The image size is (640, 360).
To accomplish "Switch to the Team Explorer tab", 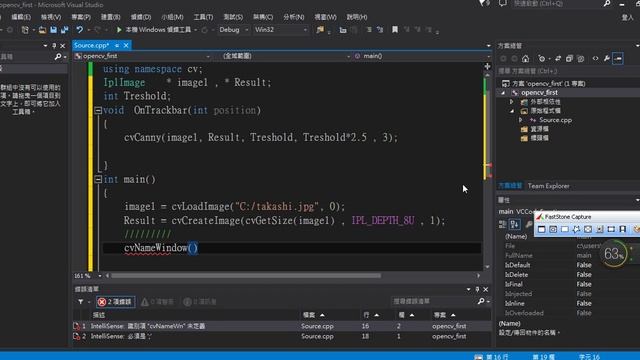I will pyautogui.click(x=548, y=186).
